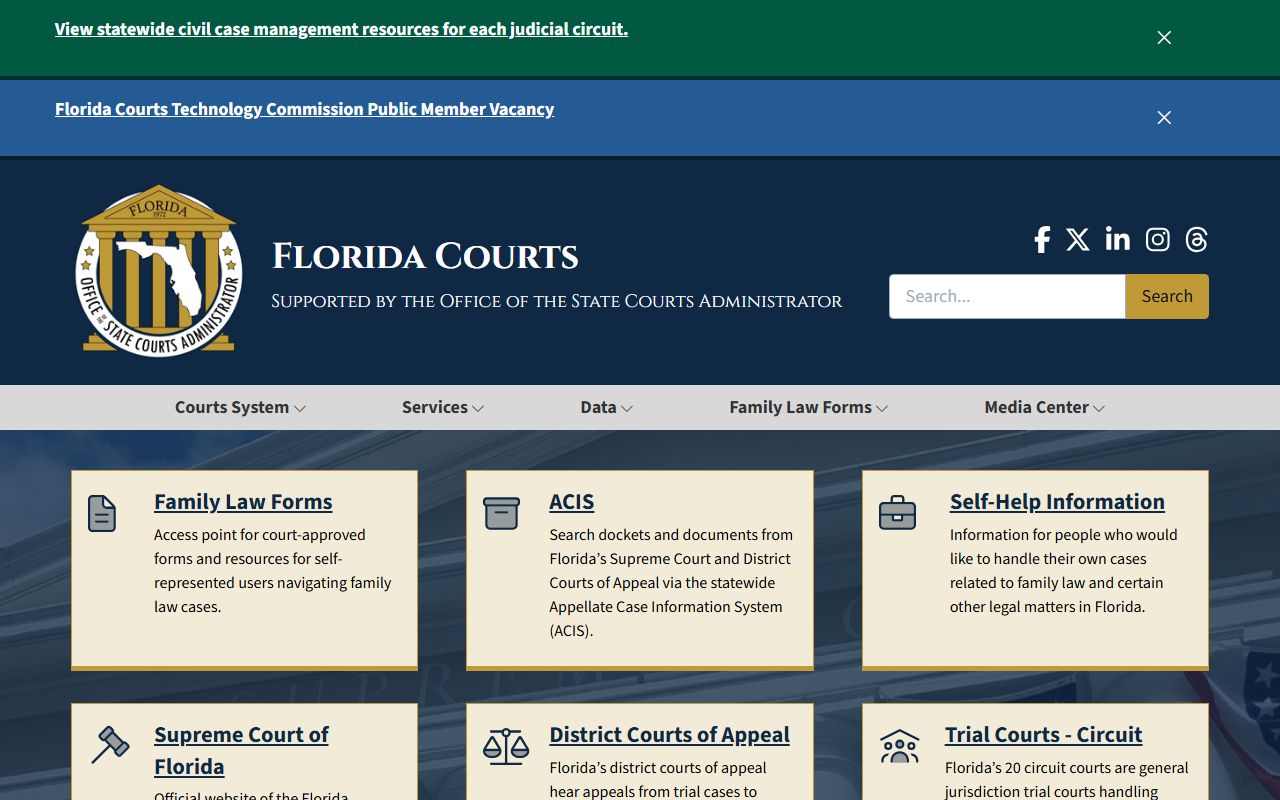The image size is (1280, 800).
Task: Click the briefcase icon beside Self-Help Information
Action: click(x=897, y=513)
